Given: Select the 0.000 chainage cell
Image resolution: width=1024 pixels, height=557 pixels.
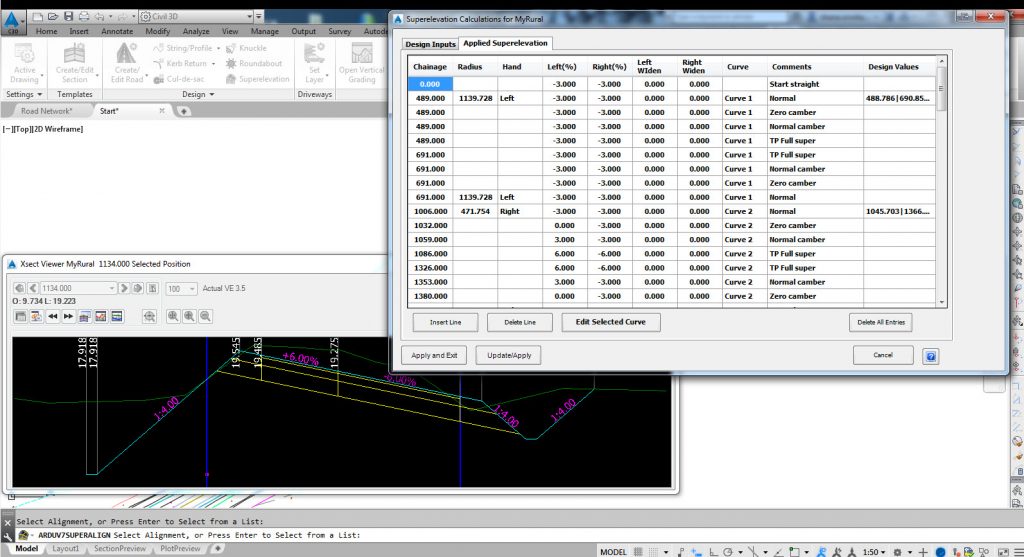Looking at the screenshot, I should click(x=430, y=84).
